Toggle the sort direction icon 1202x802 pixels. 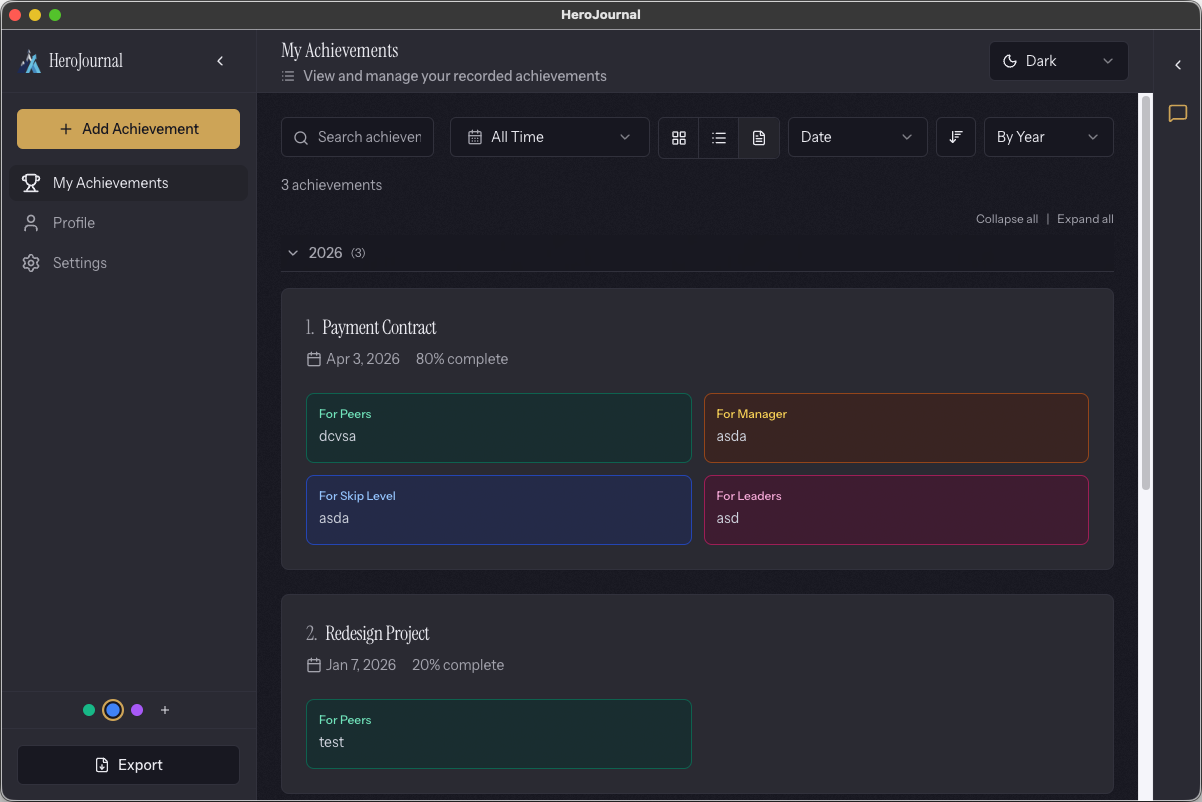[x=955, y=137]
